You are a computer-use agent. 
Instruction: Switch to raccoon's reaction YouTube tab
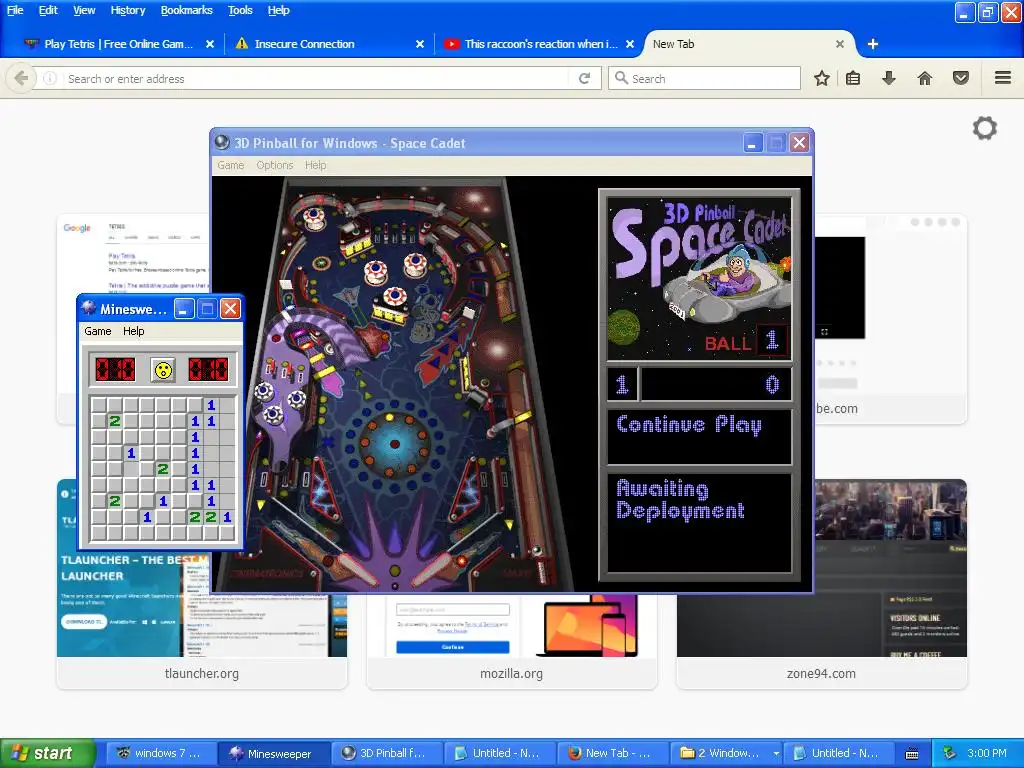point(539,44)
